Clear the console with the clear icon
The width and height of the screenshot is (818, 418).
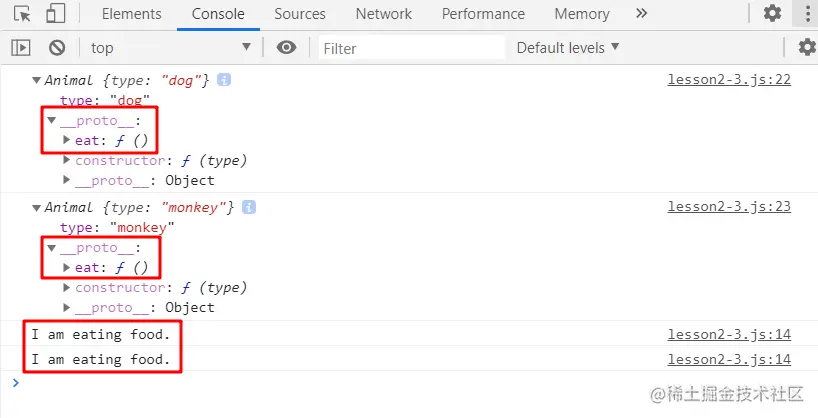(57, 47)
